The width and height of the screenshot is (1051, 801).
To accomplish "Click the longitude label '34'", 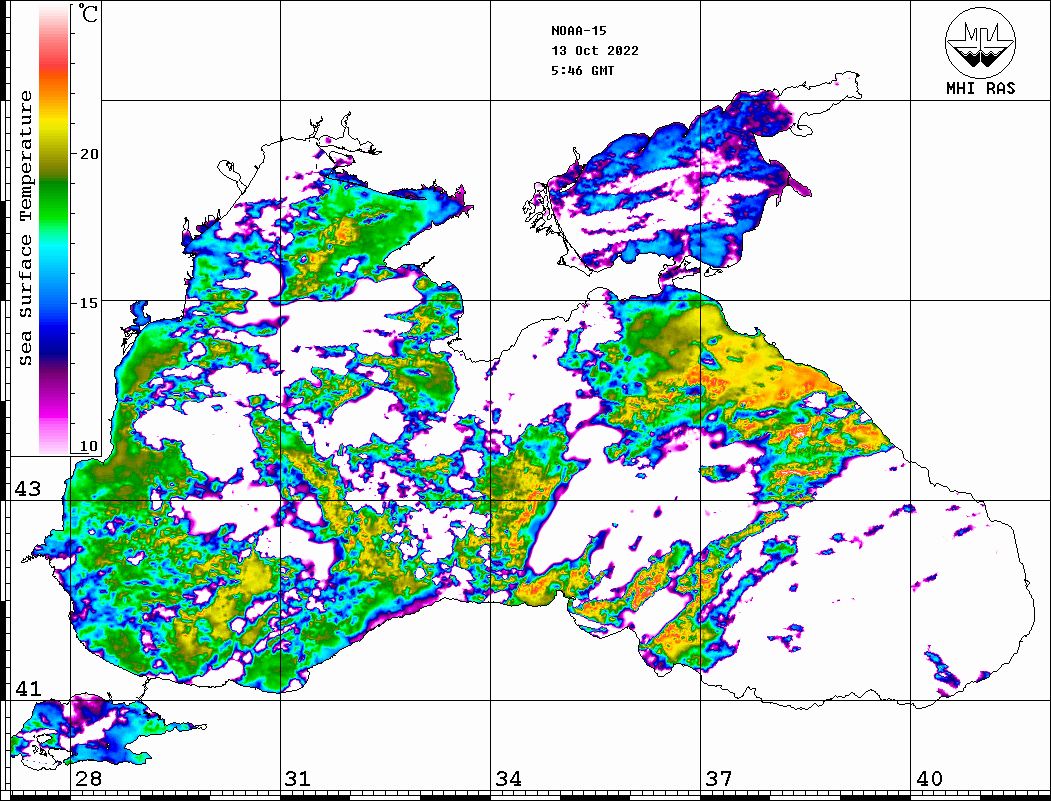I will point(508,779).
